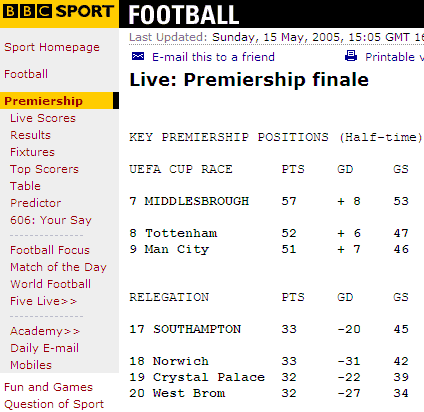Open Match of the Day link

tap(58, 267)
